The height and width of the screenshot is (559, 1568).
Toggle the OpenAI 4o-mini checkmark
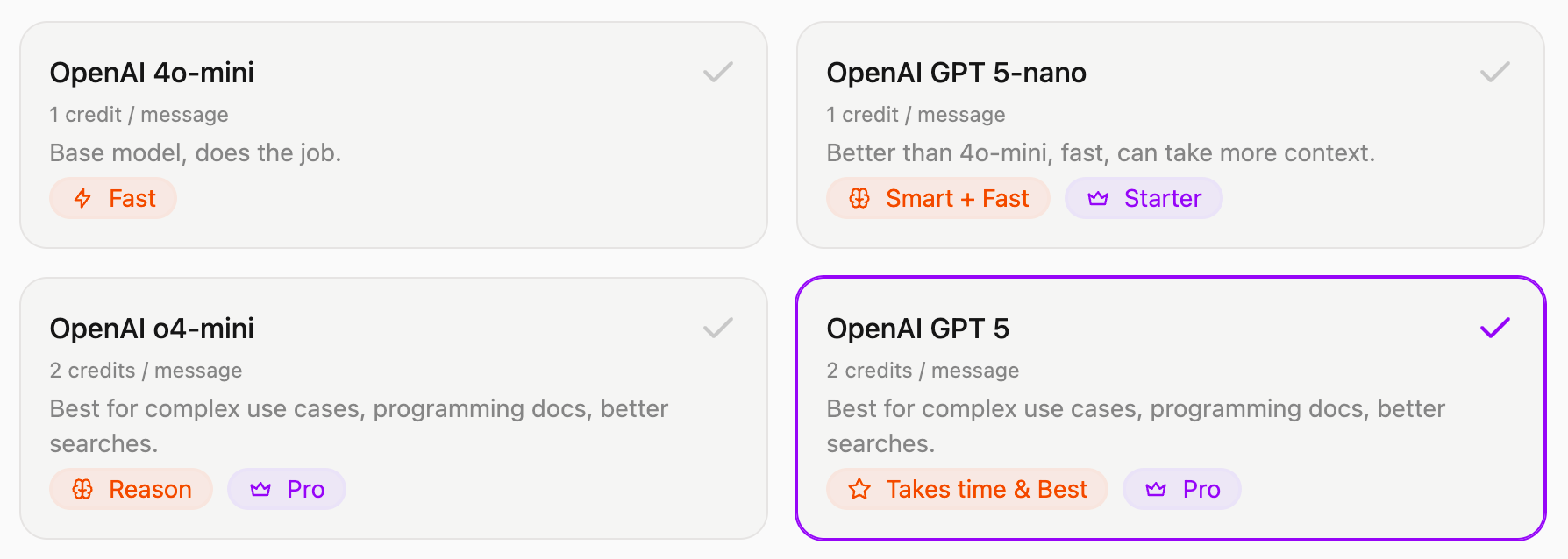click(717, 72)
